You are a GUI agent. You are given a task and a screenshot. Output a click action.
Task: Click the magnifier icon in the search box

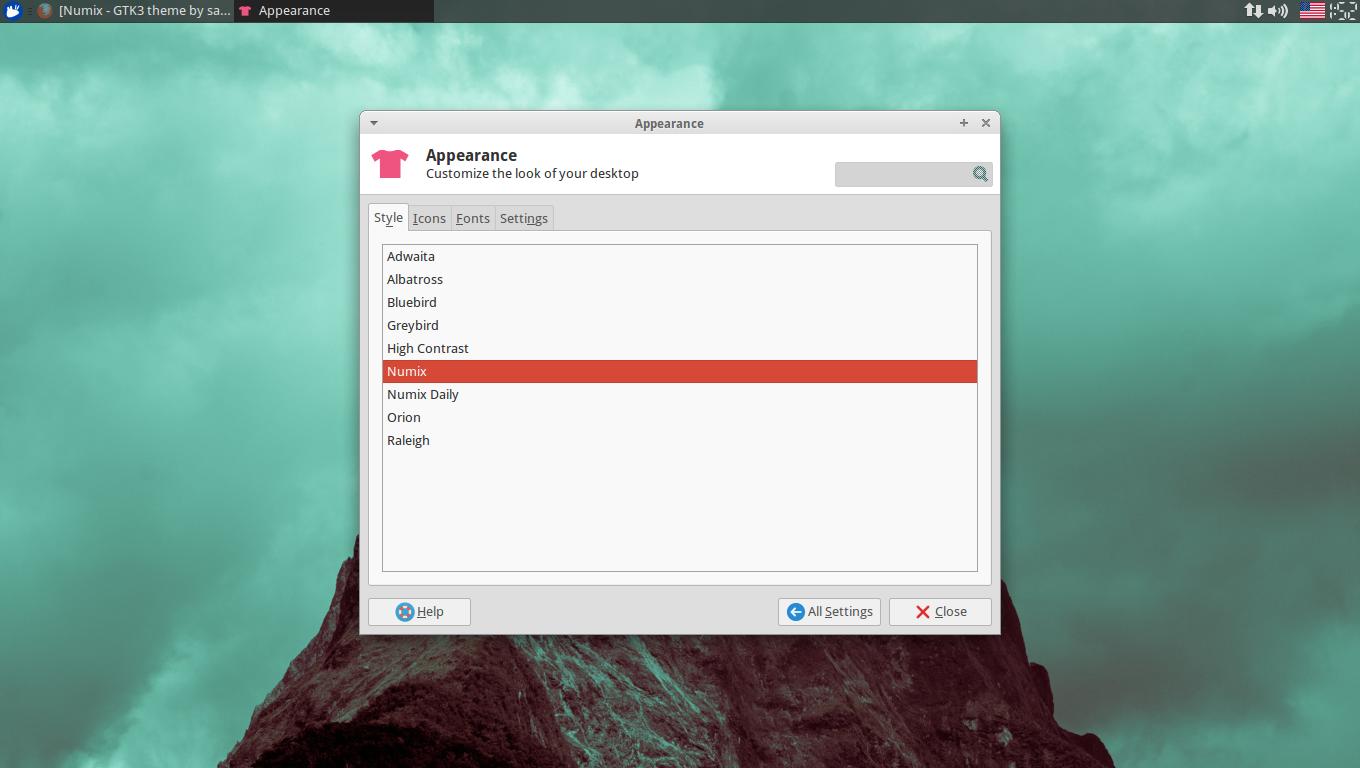[x=980, y=174]
